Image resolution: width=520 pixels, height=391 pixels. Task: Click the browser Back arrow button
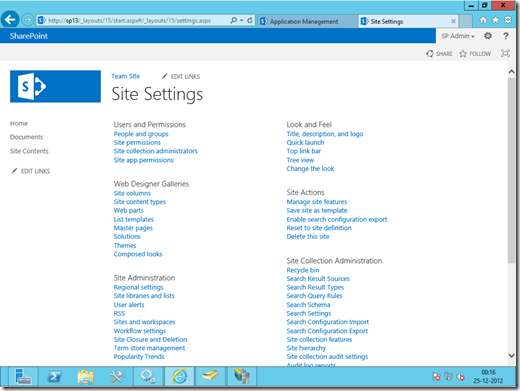(x=10, y=20)
